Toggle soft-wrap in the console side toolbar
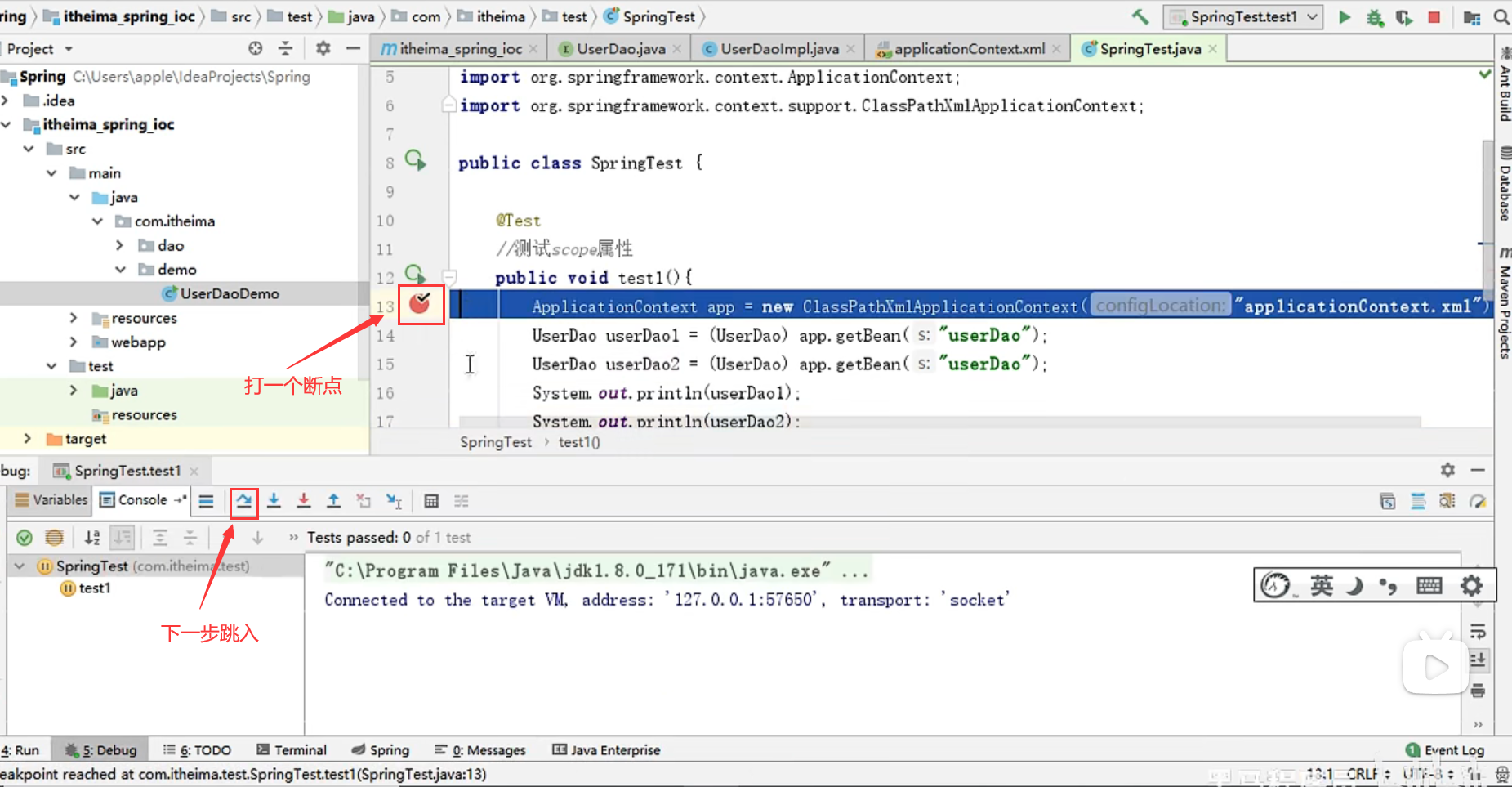This screenshot has width=1512, height=787. click(1478, 632)
